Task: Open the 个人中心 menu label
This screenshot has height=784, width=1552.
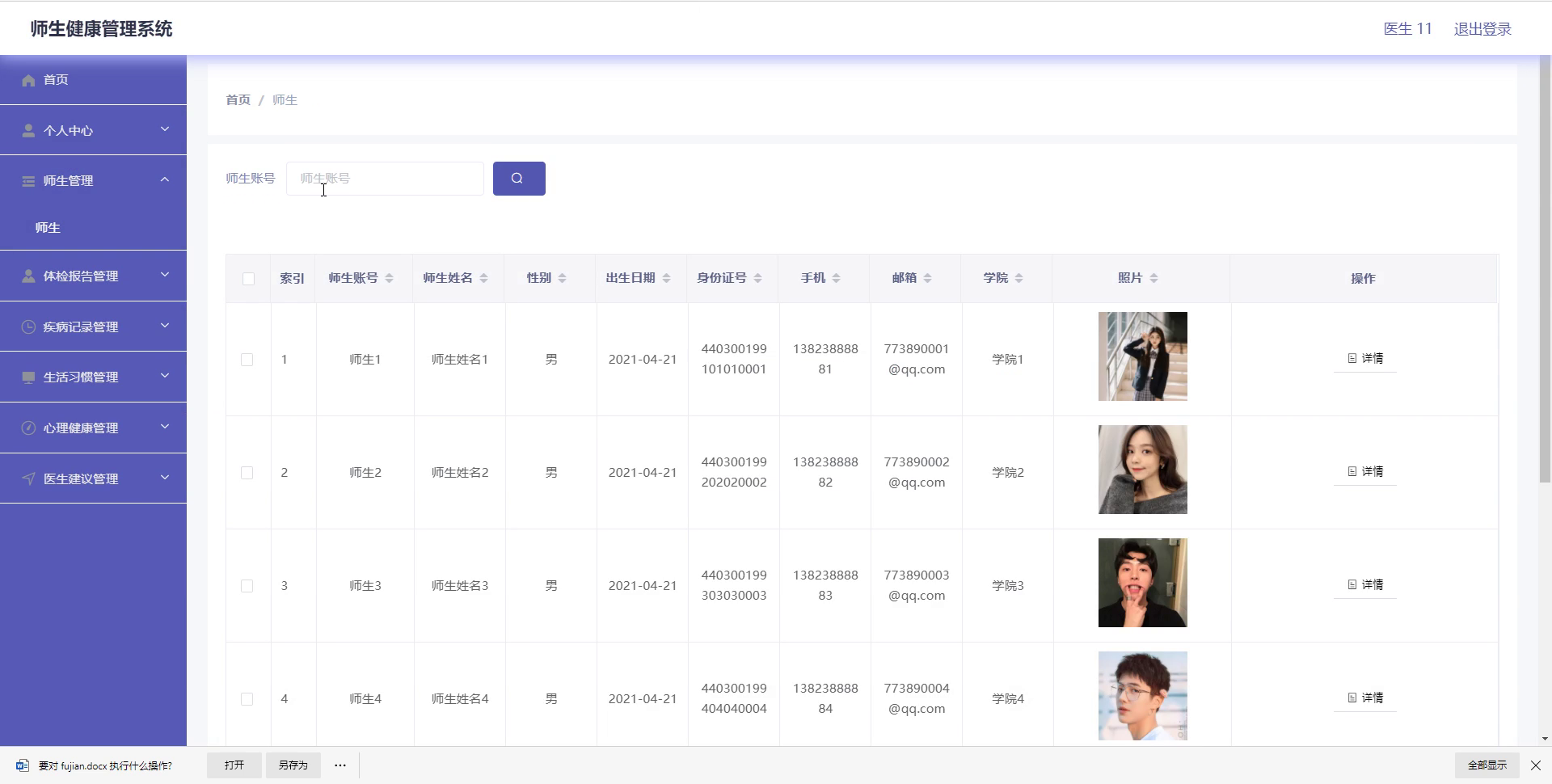Action: tap(68, 131)
